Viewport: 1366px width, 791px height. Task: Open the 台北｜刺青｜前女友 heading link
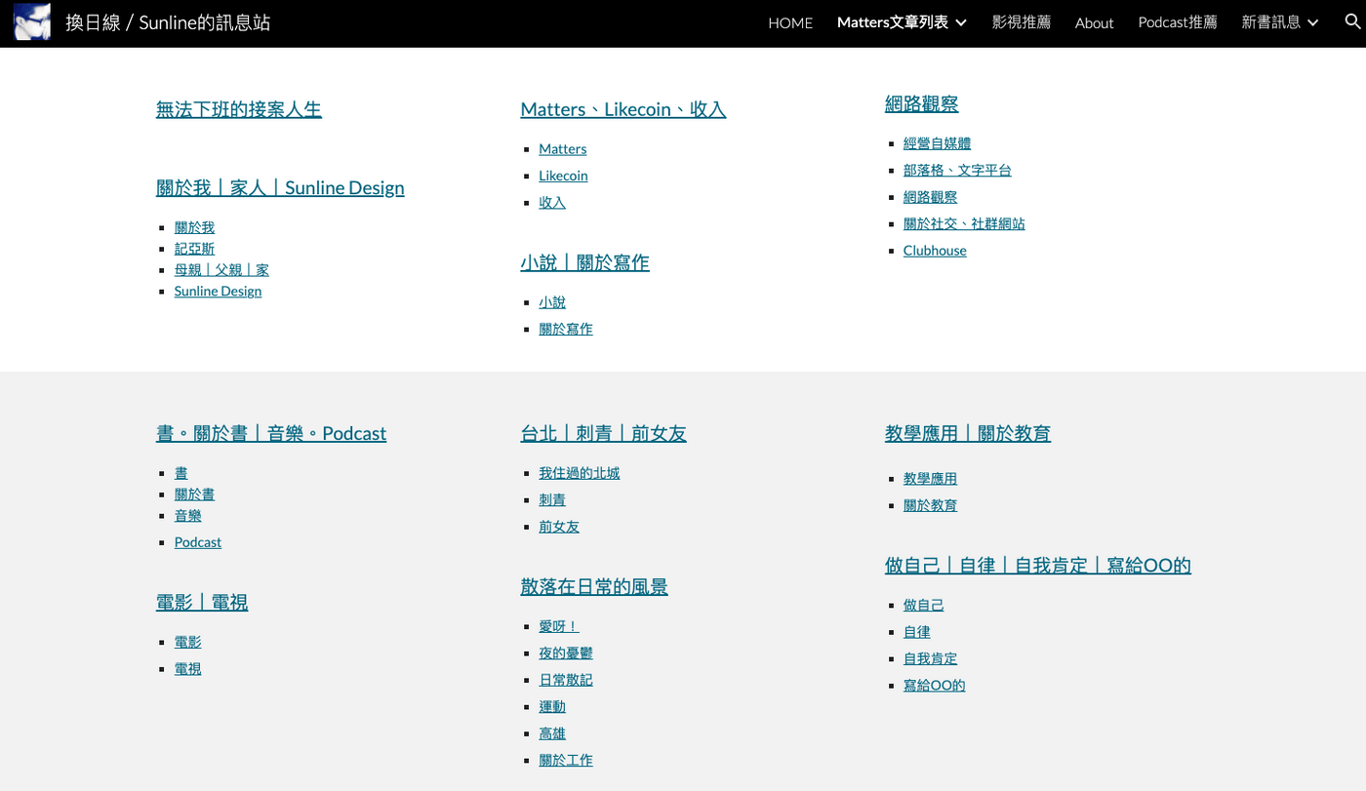(x=603, y=433)
